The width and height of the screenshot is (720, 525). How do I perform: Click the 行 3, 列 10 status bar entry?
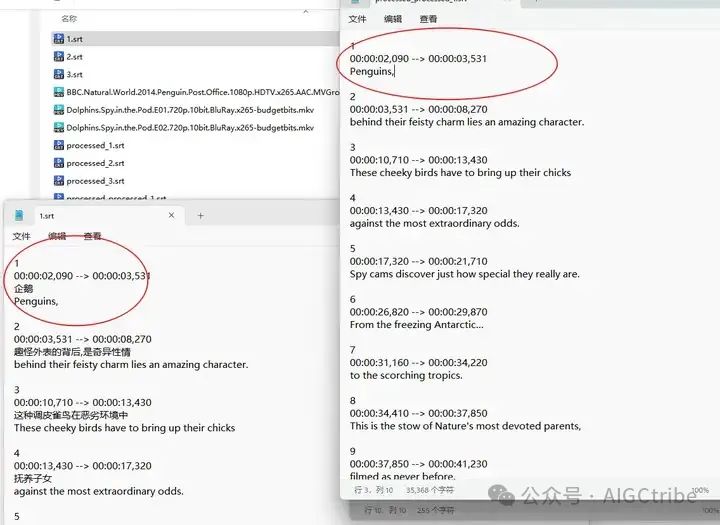[373, 490]
